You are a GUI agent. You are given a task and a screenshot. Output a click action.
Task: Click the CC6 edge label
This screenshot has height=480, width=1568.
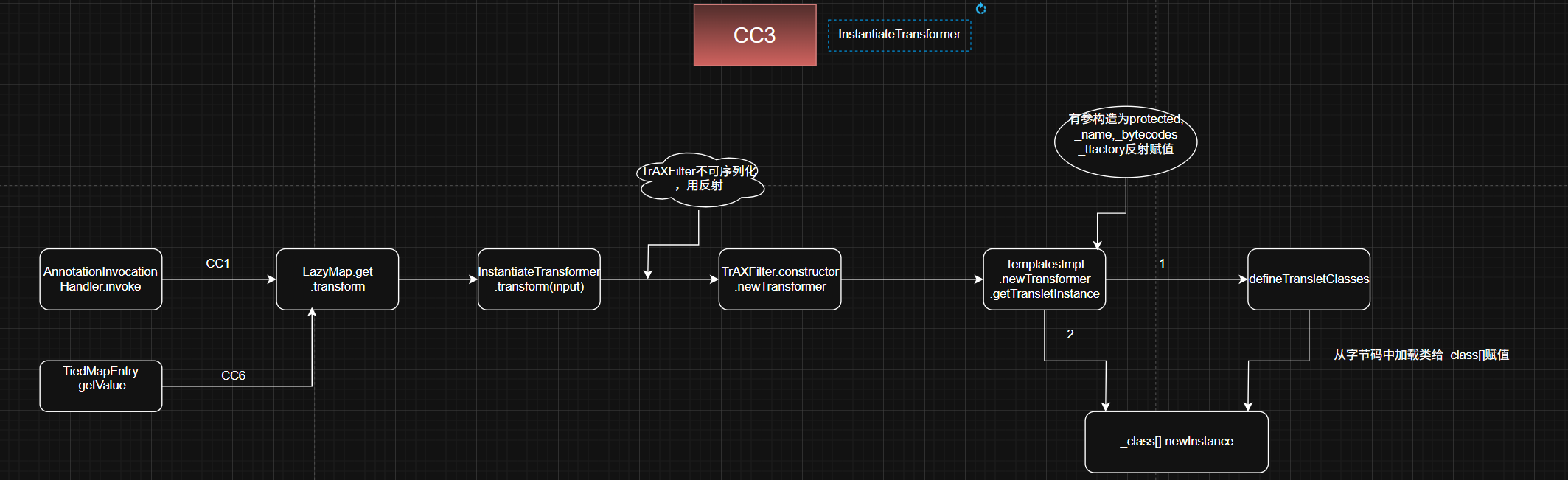[x=233, y=375]
